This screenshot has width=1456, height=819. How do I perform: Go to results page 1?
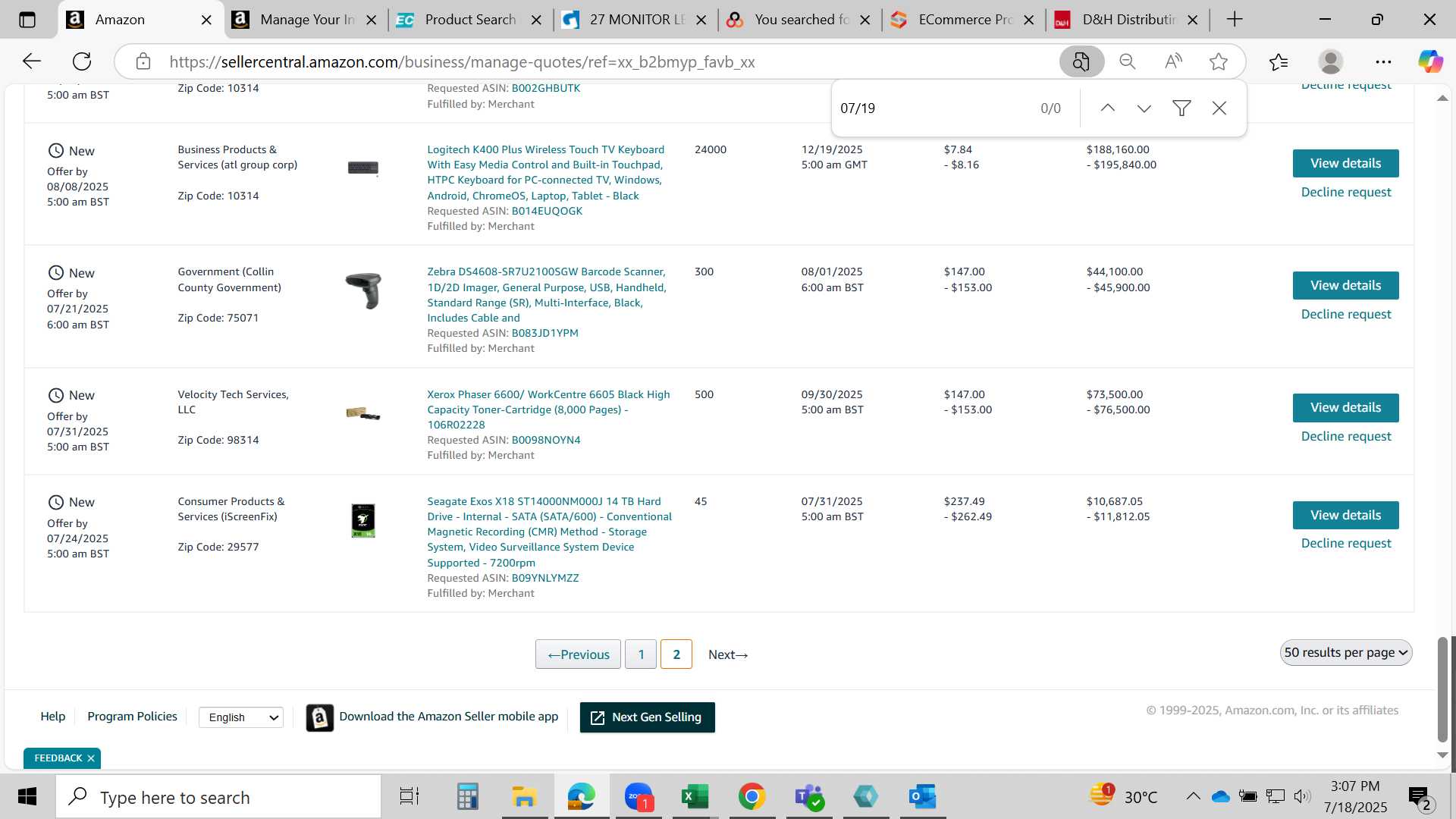pyautogui.click(x=641, y=654)
